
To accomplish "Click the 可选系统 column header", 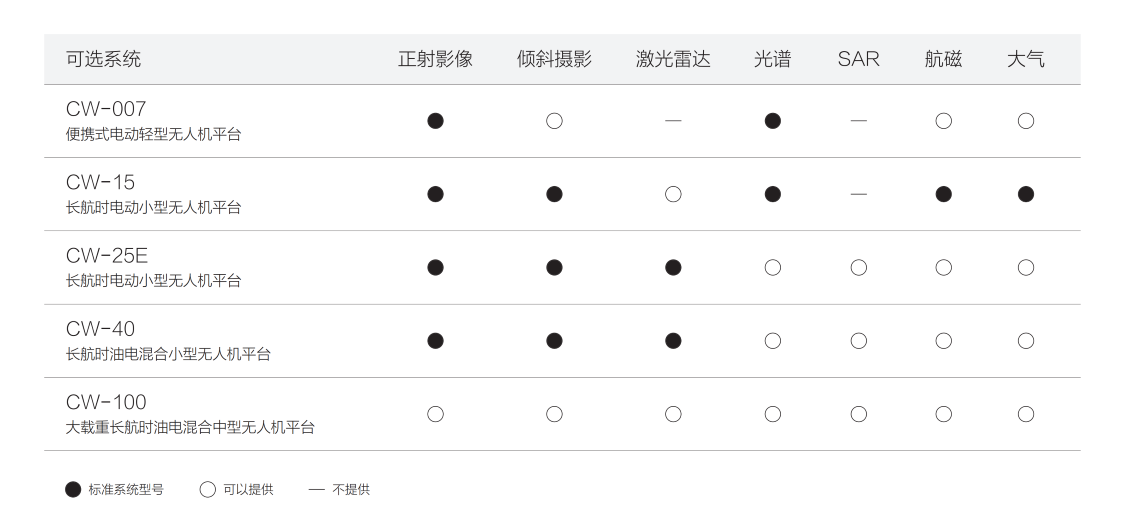I will [103, 59].
